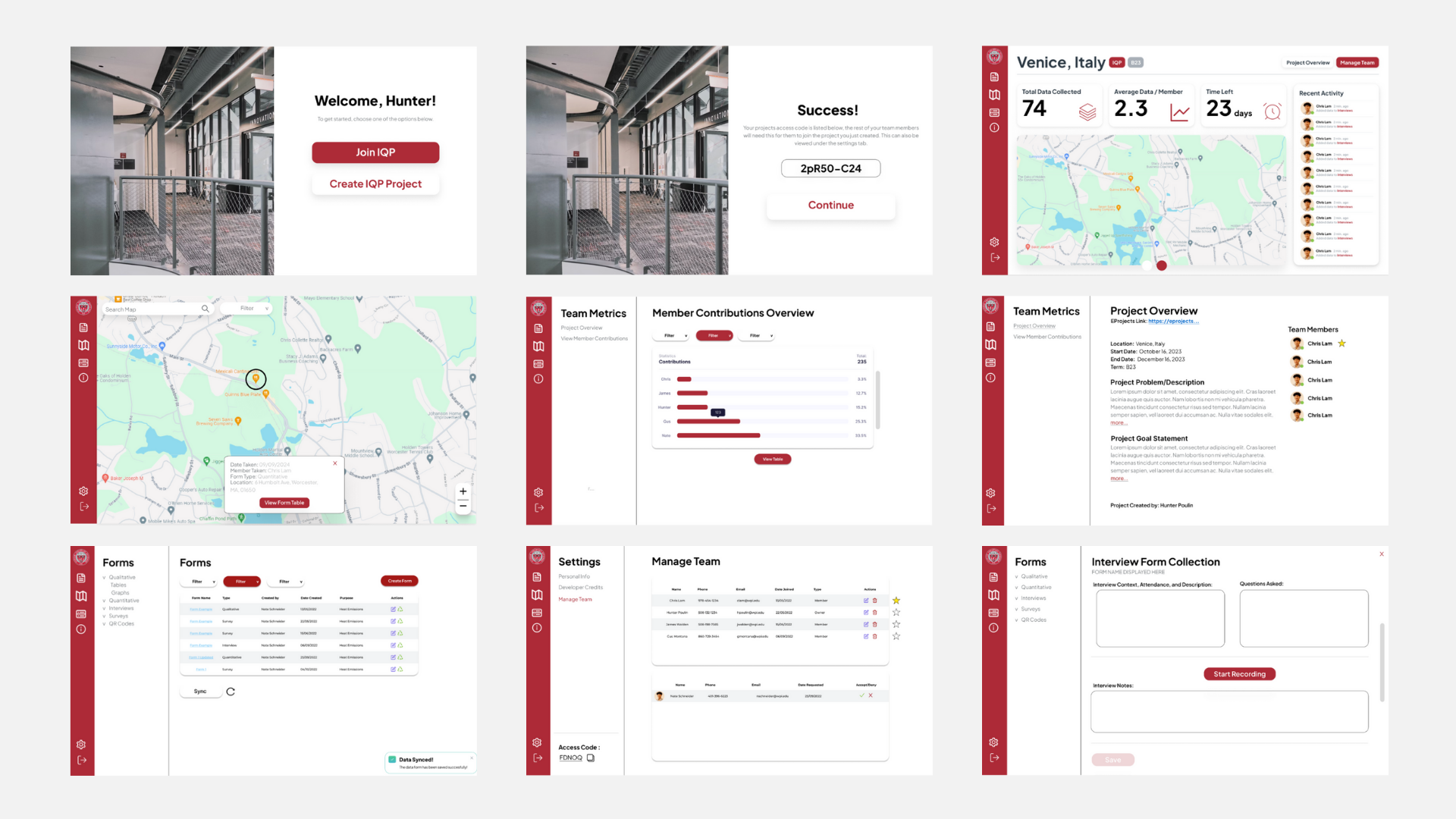Open the red Filter dropdown on Forms page
This screenshot has width=1456, height=819.
(x=242, y=582)
